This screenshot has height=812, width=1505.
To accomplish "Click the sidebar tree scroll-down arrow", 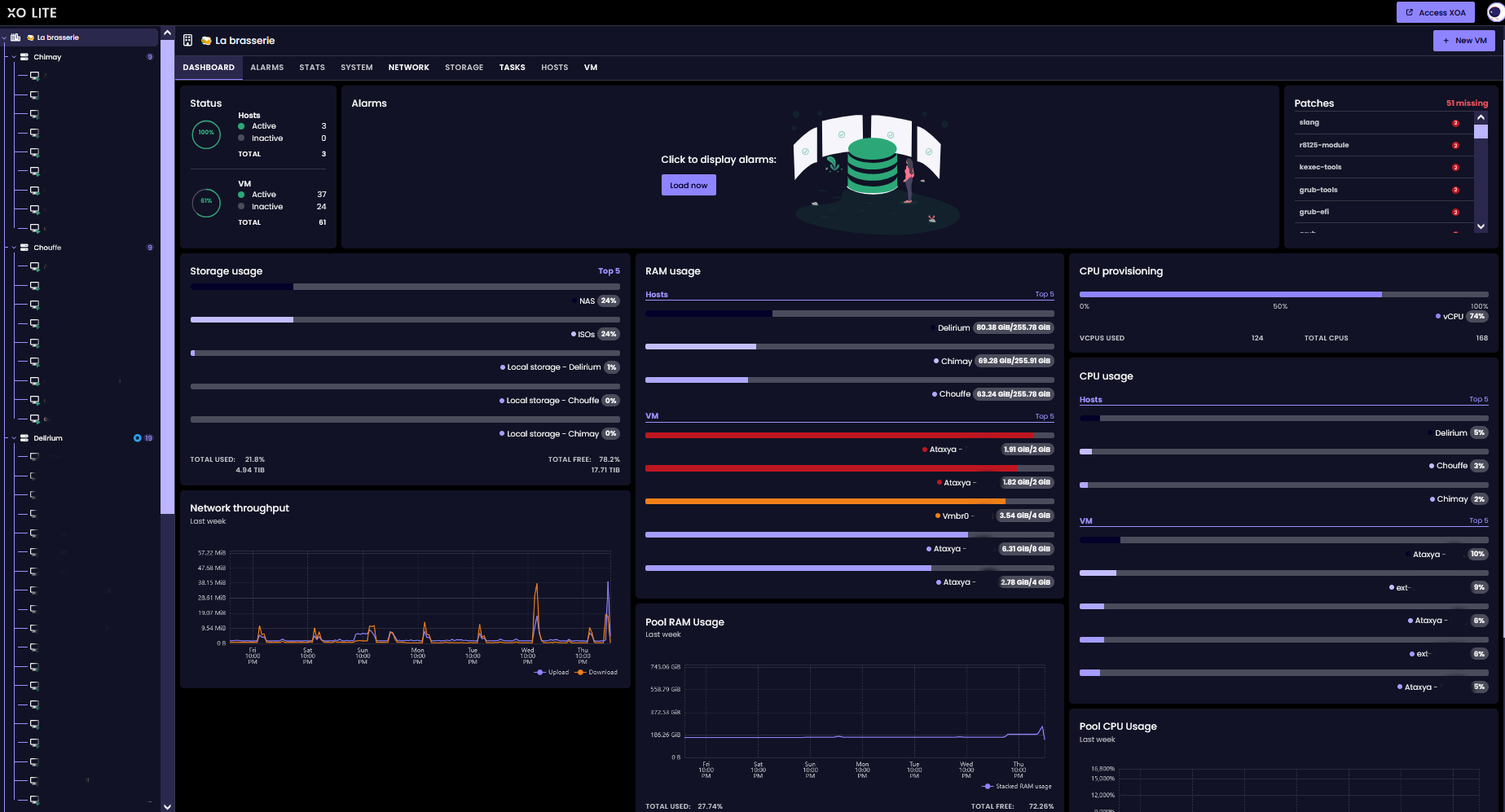I will (167, 806).
